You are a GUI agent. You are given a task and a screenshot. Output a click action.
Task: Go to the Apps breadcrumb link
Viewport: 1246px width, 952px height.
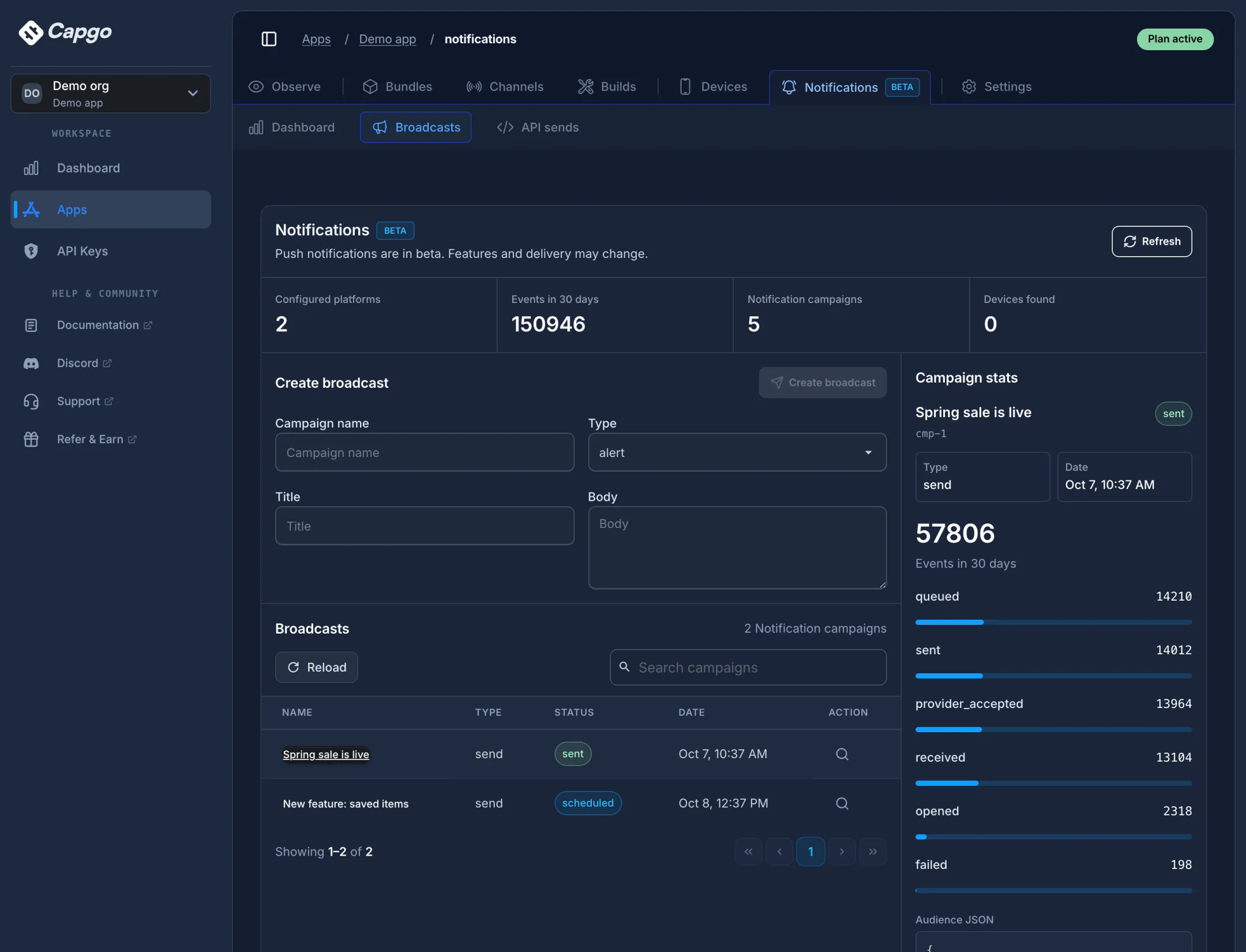316,39
